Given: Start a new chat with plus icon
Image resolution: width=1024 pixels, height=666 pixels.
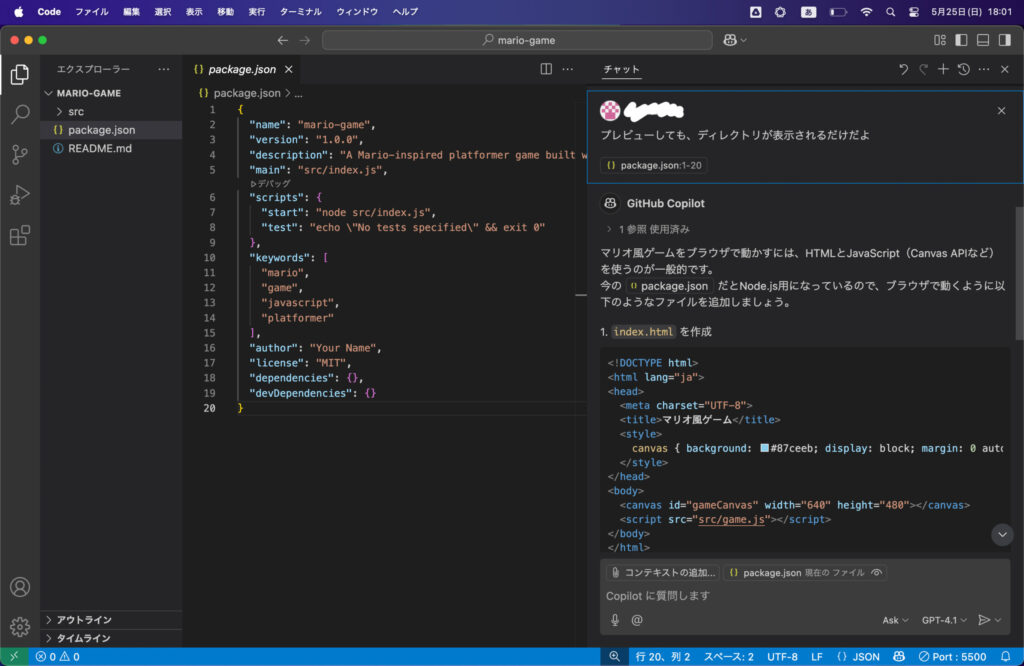Looking at the screenshot, I should tap(943, 69).
